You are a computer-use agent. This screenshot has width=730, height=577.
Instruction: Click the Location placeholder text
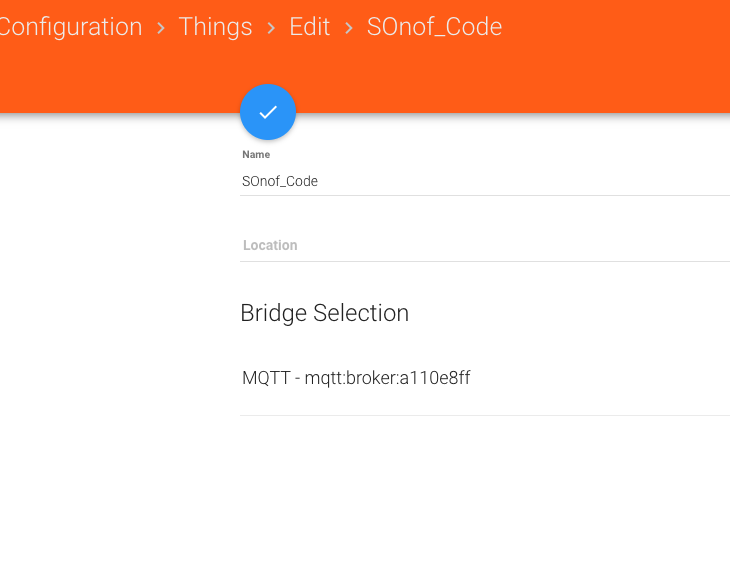point(270,245)
